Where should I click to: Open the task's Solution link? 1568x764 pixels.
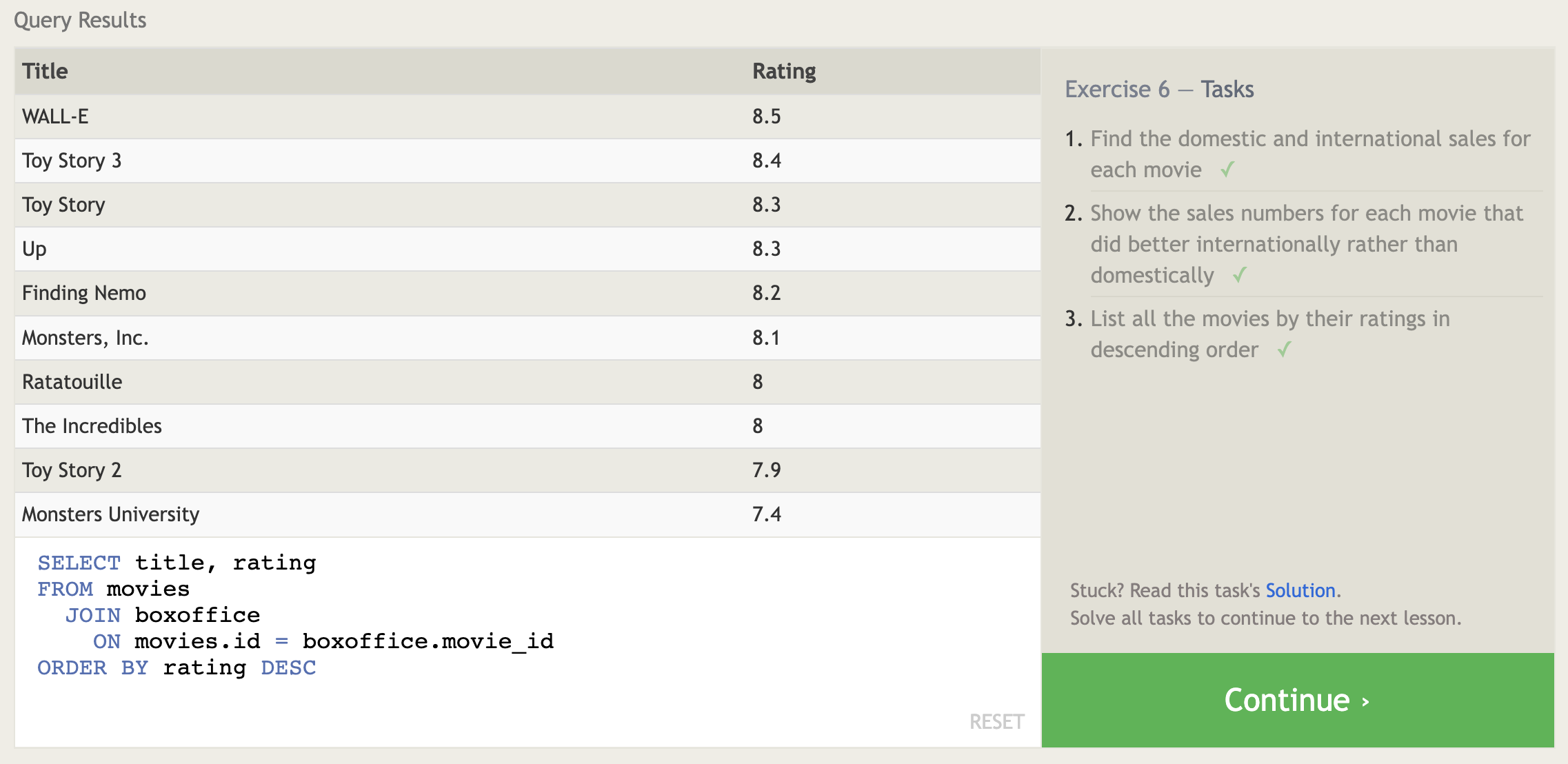click(x=1300, y=590)
